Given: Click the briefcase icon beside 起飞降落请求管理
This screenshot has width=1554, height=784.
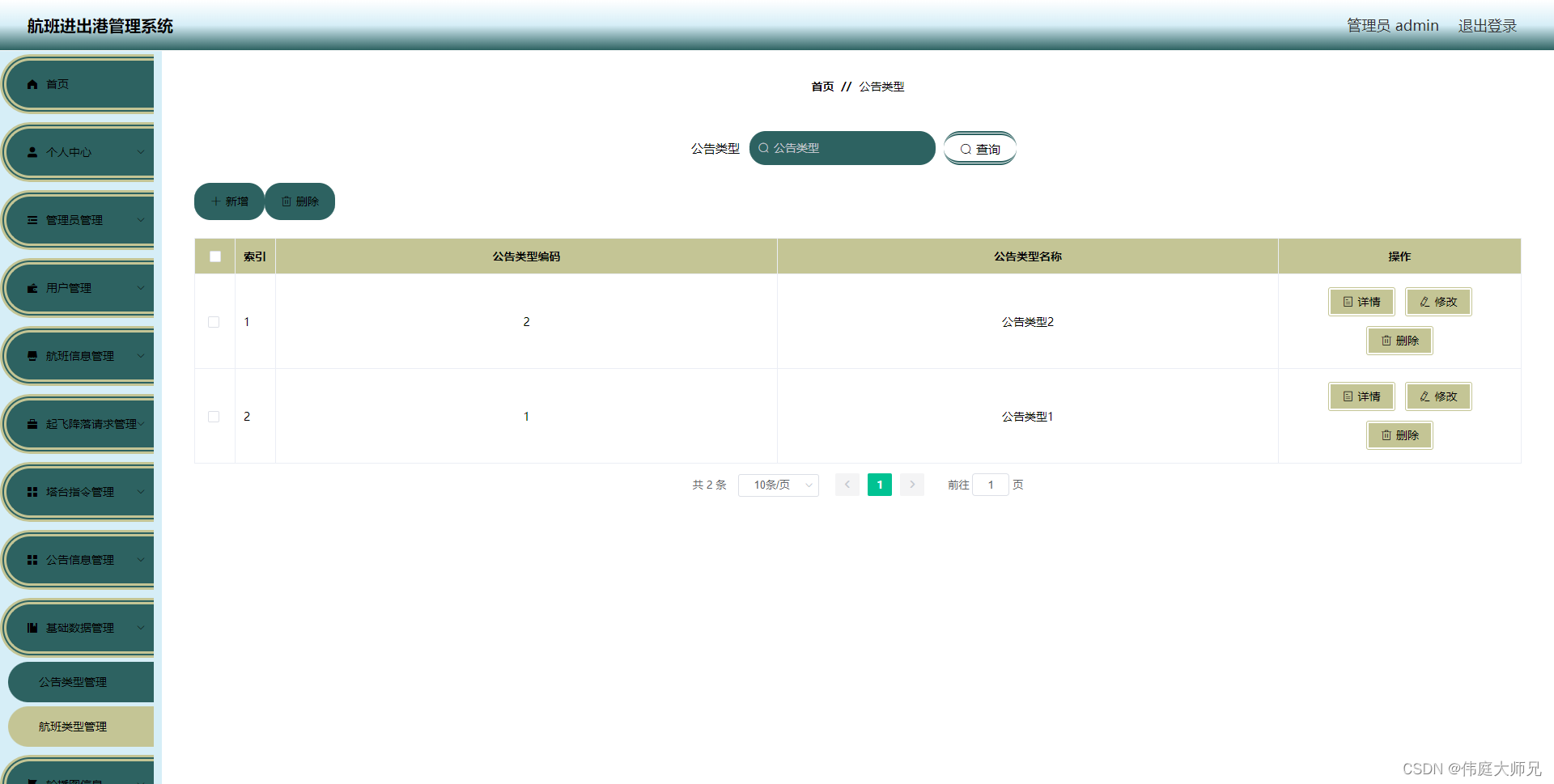Looking at the screenshot, I should tap(32, 424).
